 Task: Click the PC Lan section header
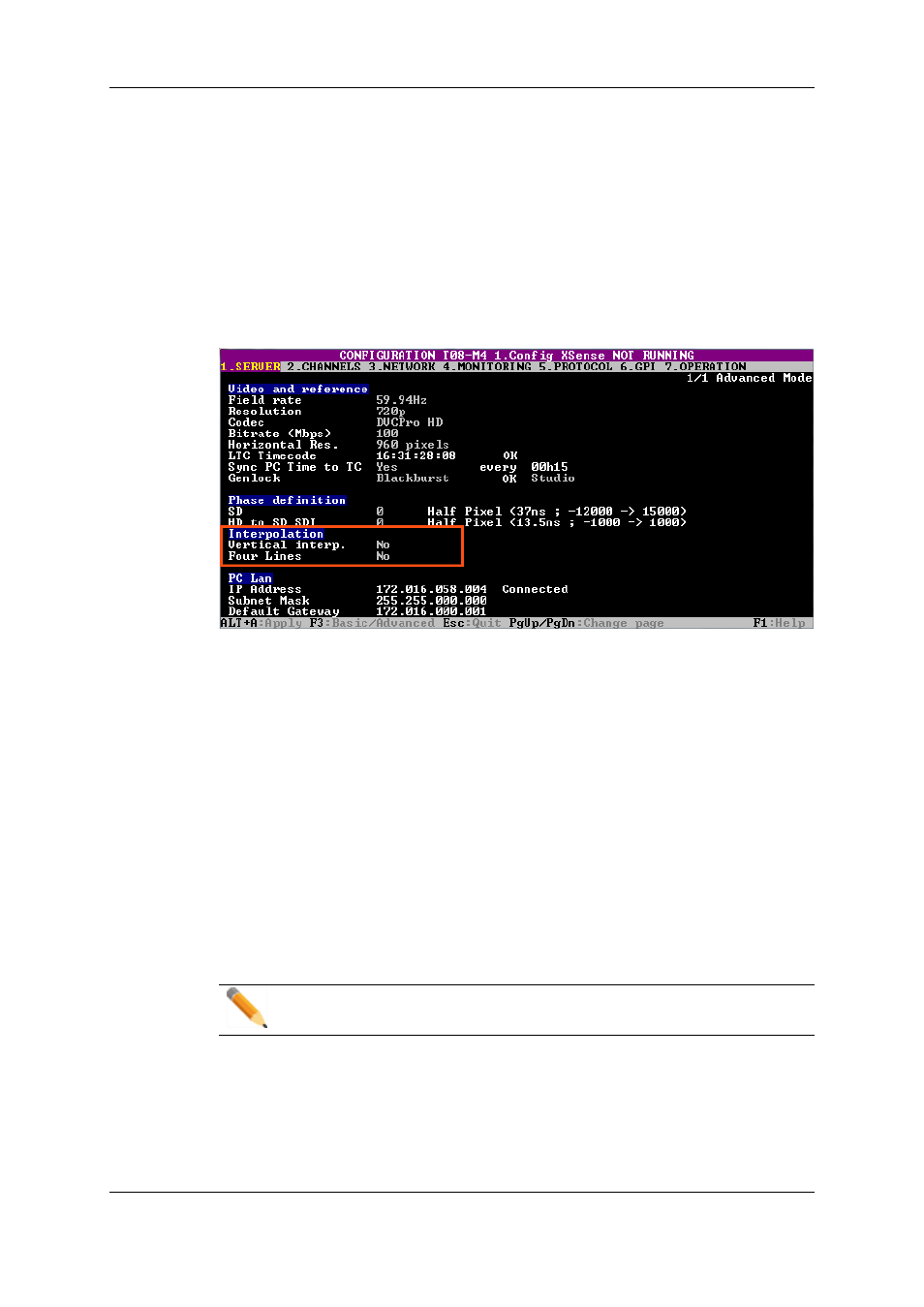(250, 579)
